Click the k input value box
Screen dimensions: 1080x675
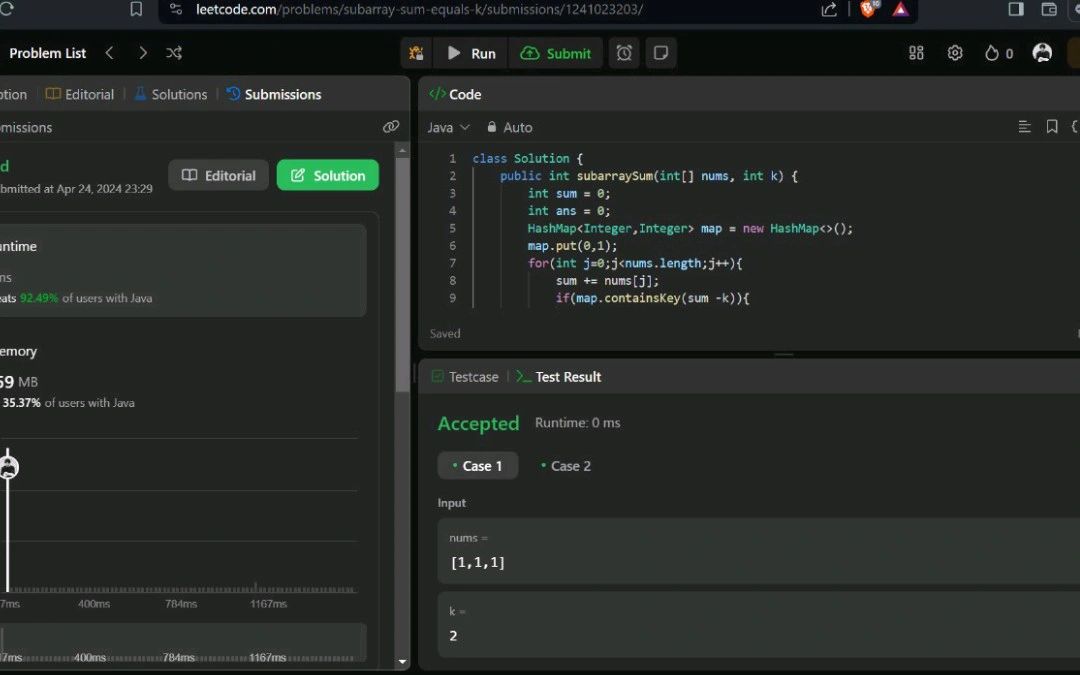758,625
